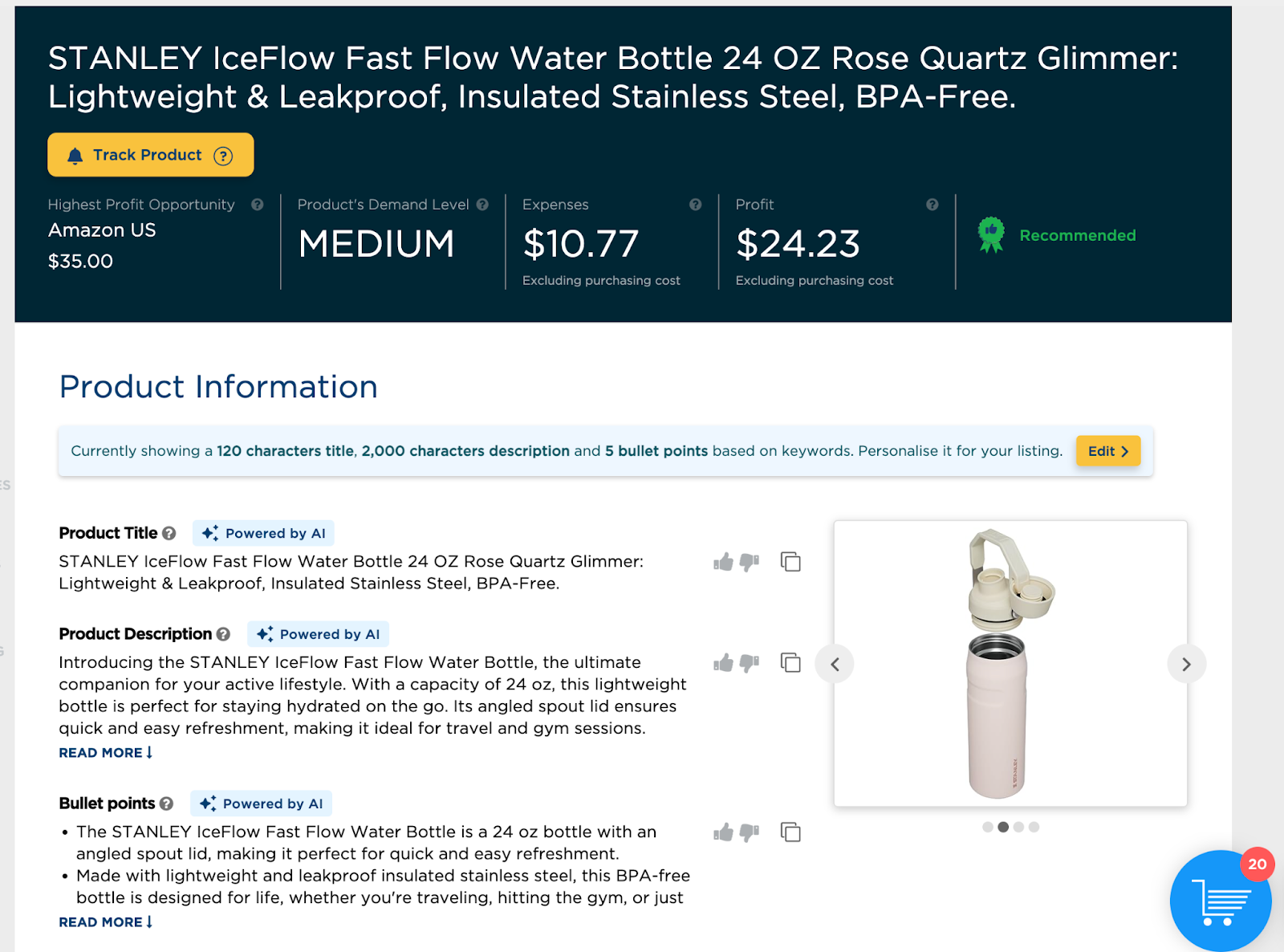
Task: Open the shopping cart with 20 items
Action: (1220, 901)
